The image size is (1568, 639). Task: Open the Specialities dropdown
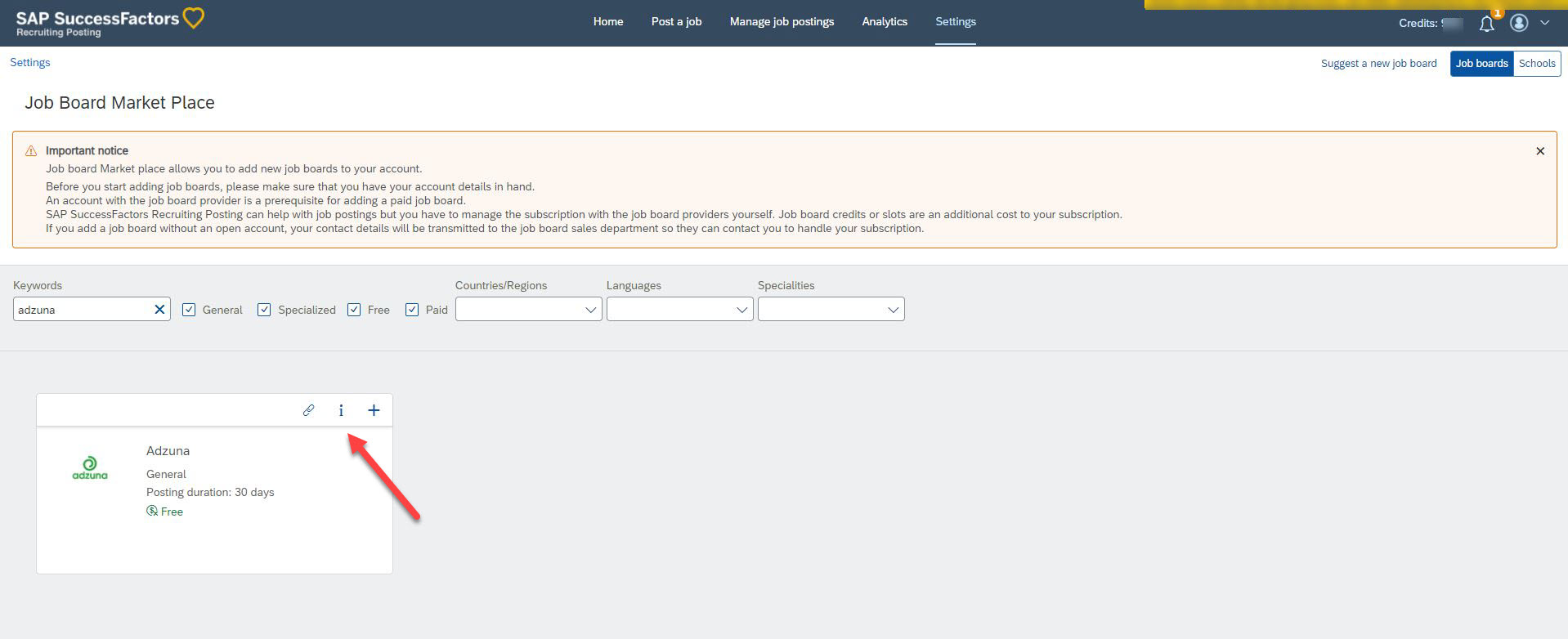click(831, 309)
